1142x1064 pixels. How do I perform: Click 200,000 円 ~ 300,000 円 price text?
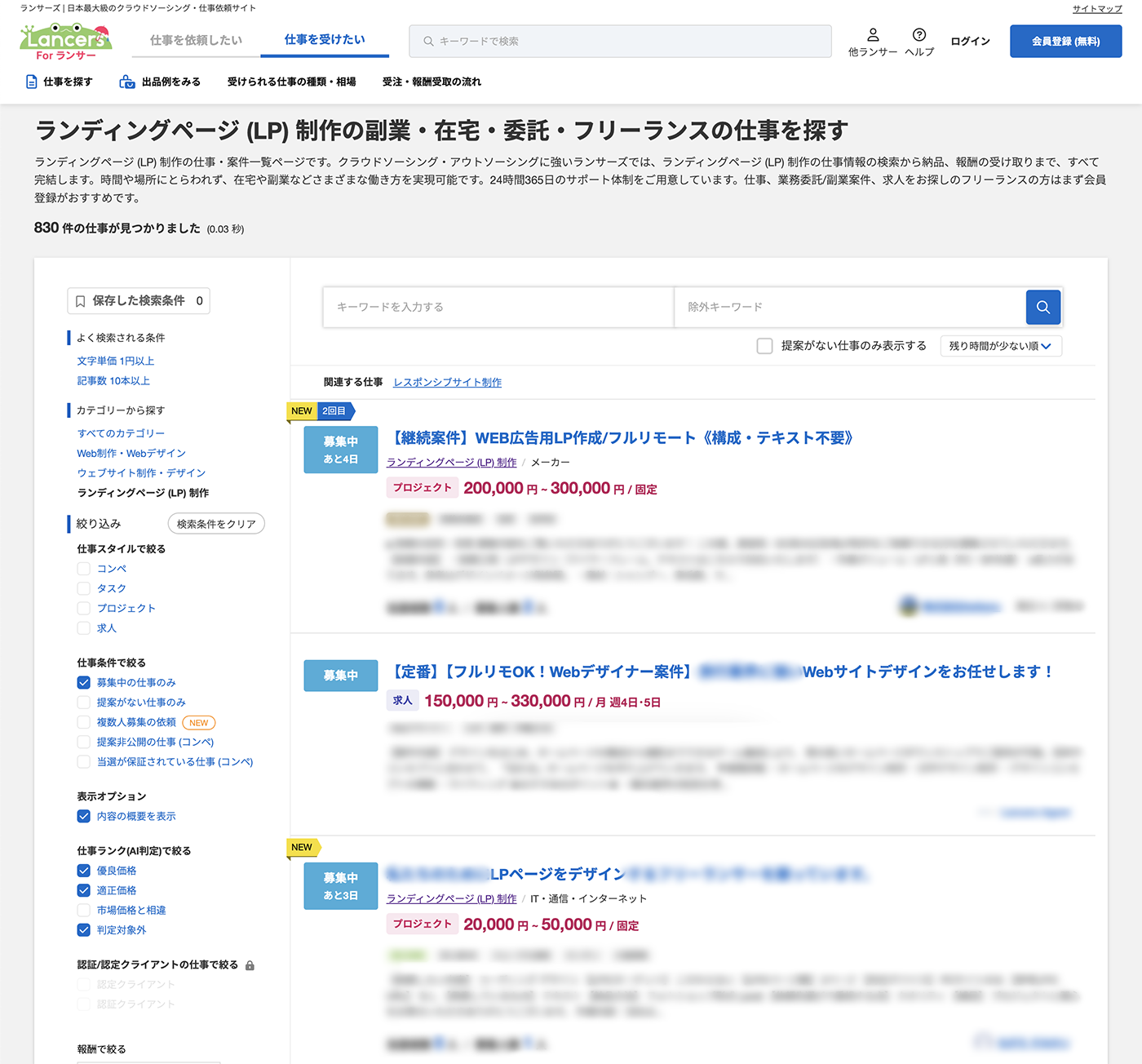tap(560, 489)
